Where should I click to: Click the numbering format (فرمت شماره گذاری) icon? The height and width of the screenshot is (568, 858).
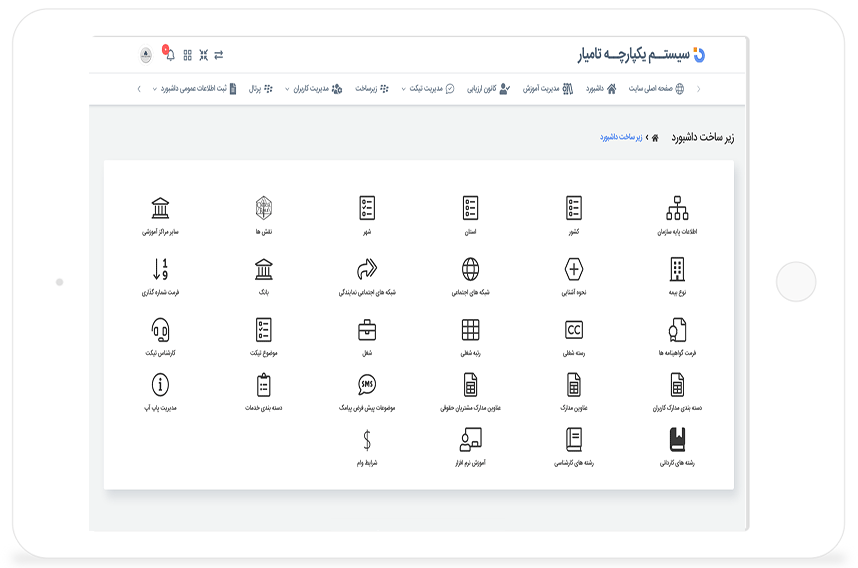pyautogui.click(x=160, y=269)
